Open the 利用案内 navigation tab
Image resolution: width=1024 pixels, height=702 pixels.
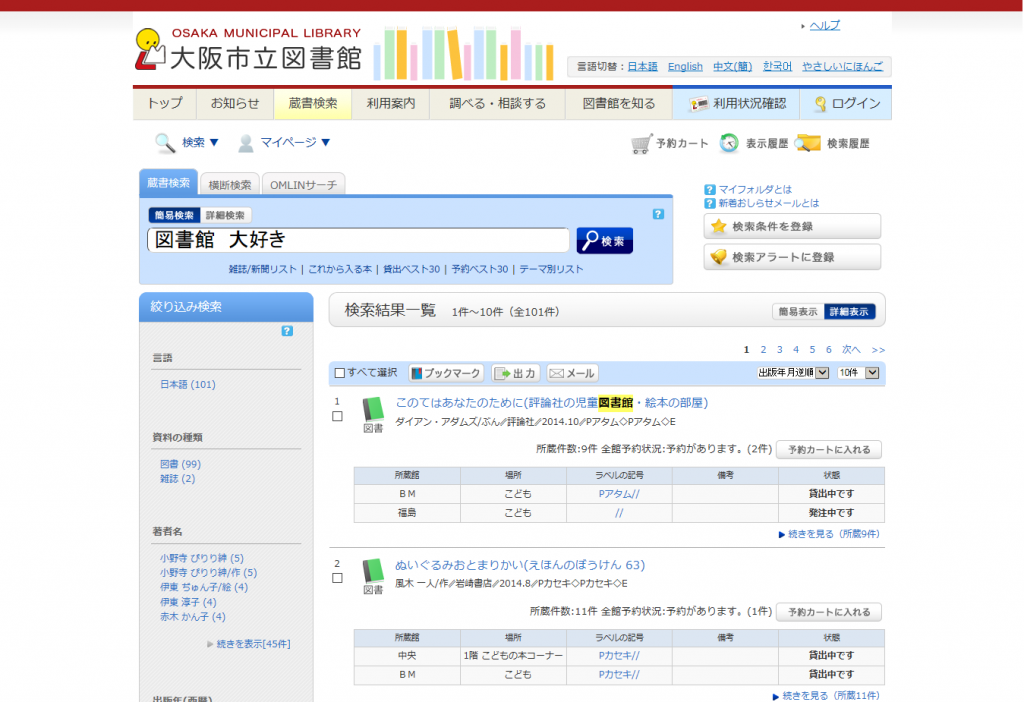(390, 103)
